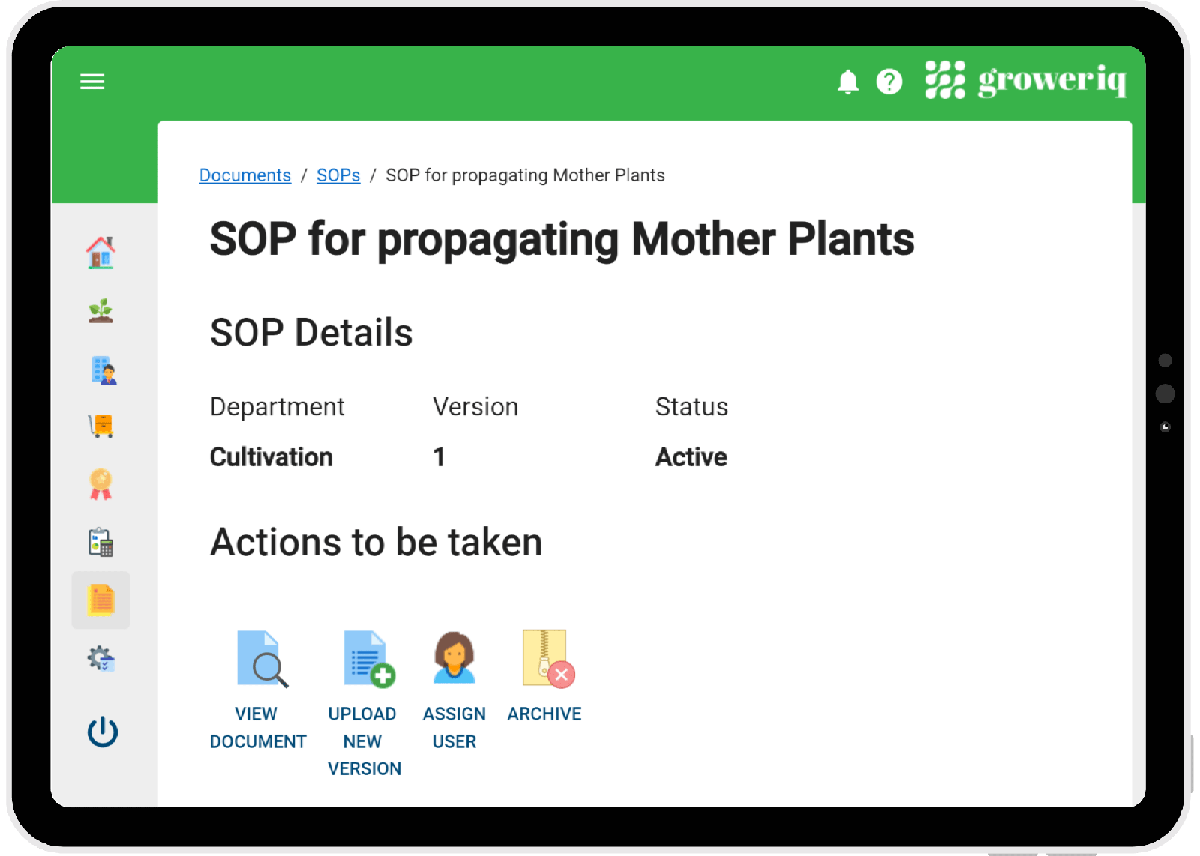Viewport: 1200px width, 856px height.
Task: Click the logout power icon
Action: (101, 731)
